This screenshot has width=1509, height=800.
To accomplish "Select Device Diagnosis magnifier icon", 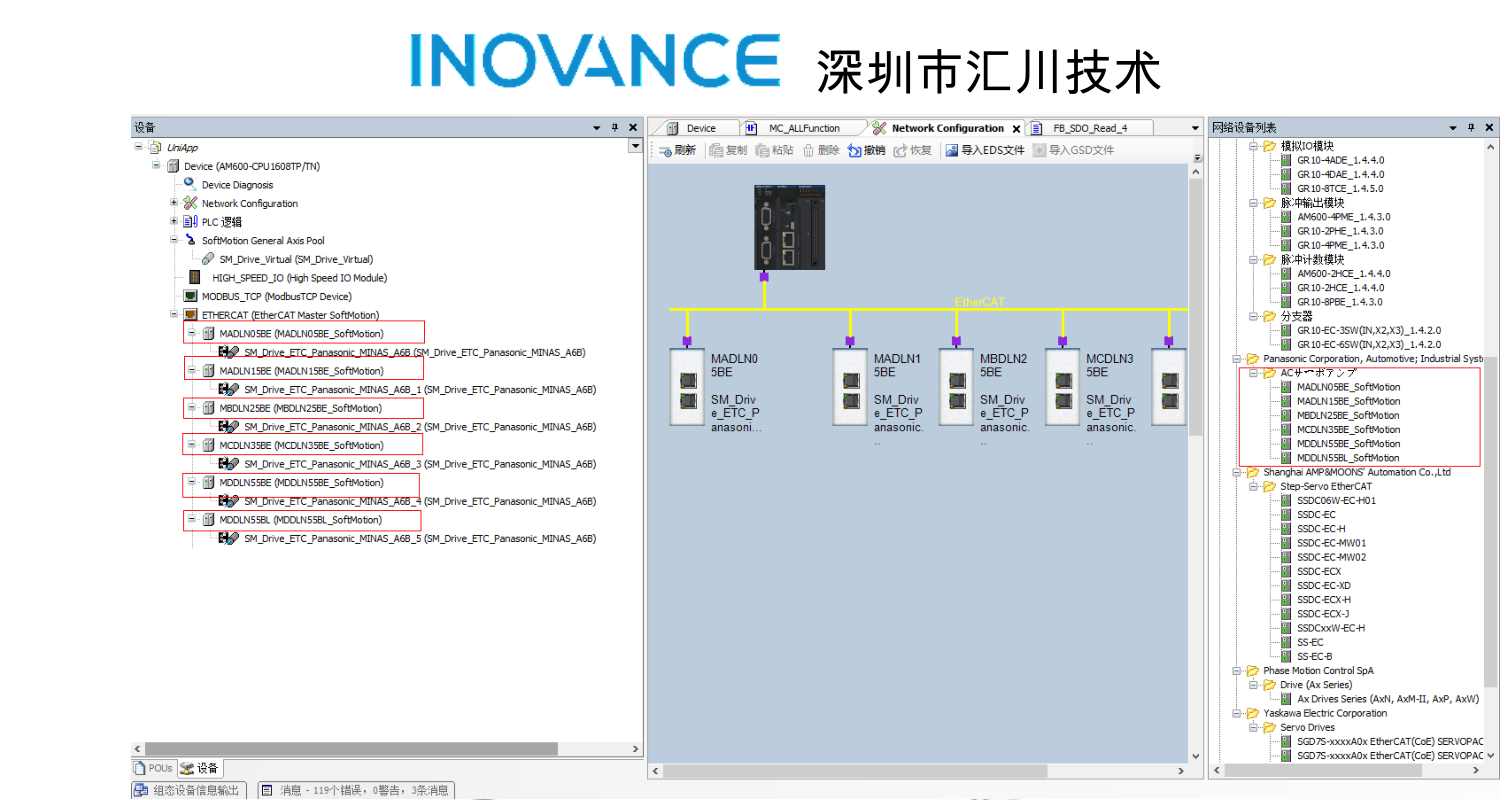I will [x=190, y=184].
